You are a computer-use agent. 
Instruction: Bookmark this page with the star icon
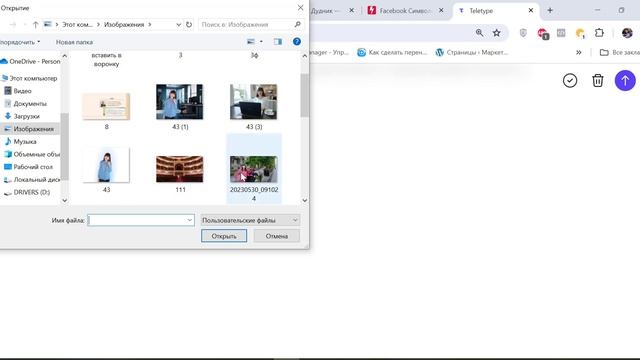(496, 33)
